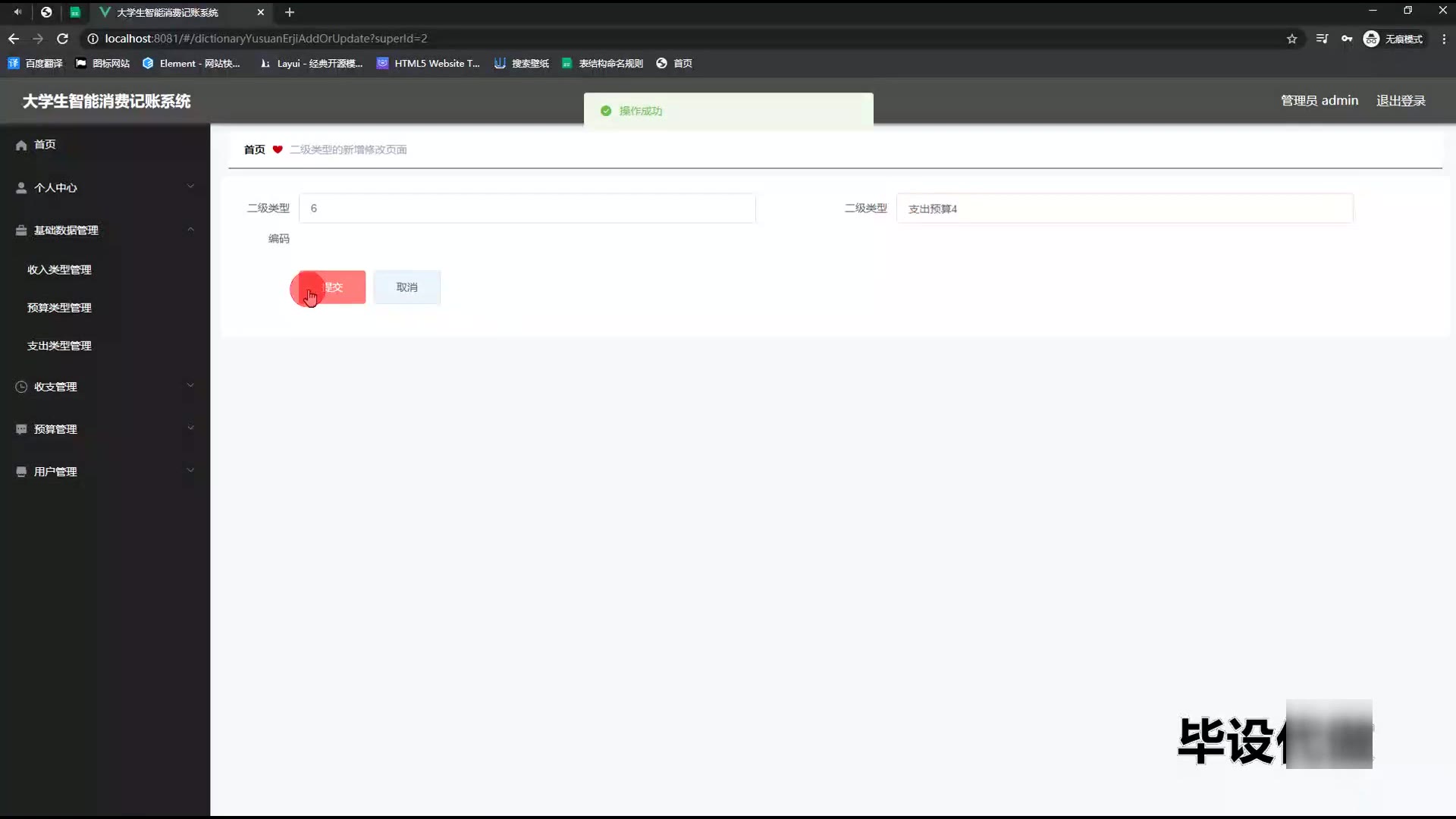Click the home icon beside 首页 in sidebar
Screen dimensions: 1456x819
point(21,145)
